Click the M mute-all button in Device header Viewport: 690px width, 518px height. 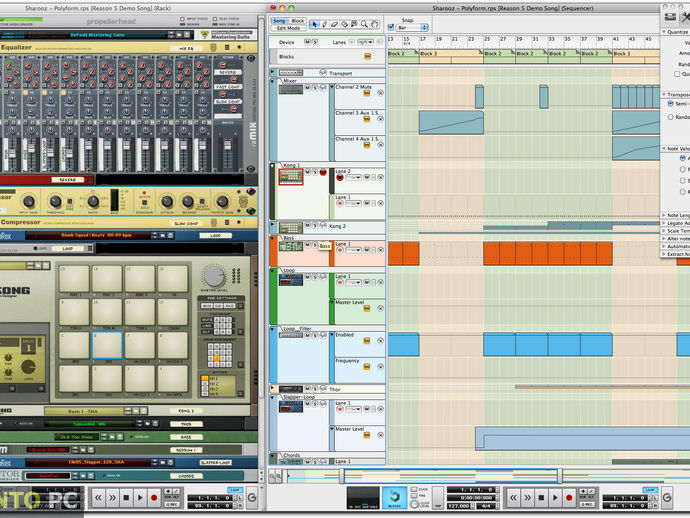(x=307, y=42)
